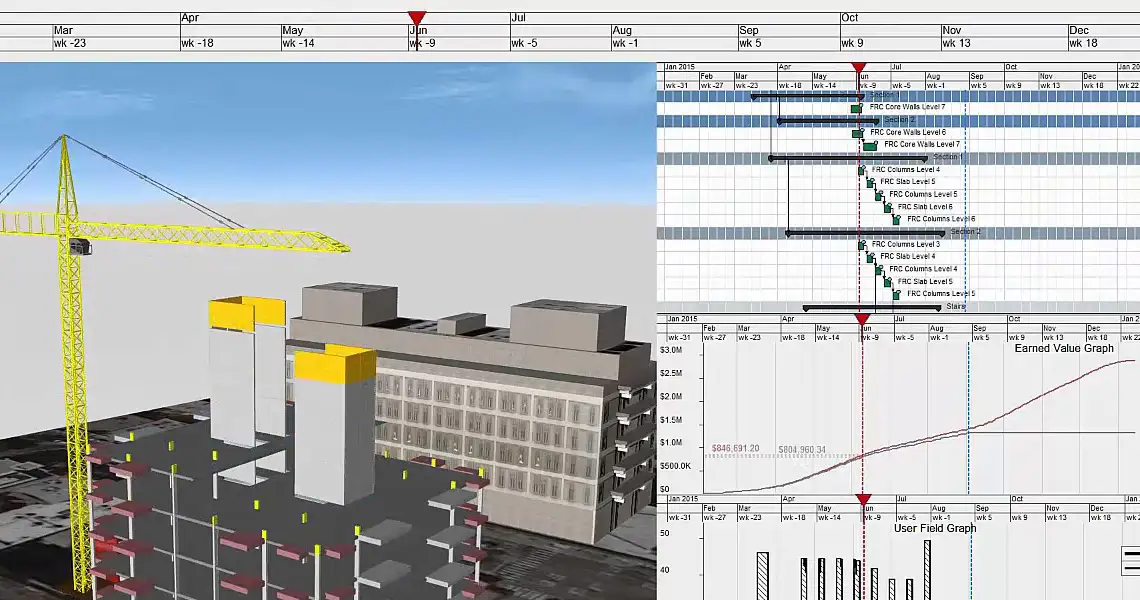This screenshot has width=1140, height=600.
Task: Click the red focus marker on top timeline
Action: 417,18
